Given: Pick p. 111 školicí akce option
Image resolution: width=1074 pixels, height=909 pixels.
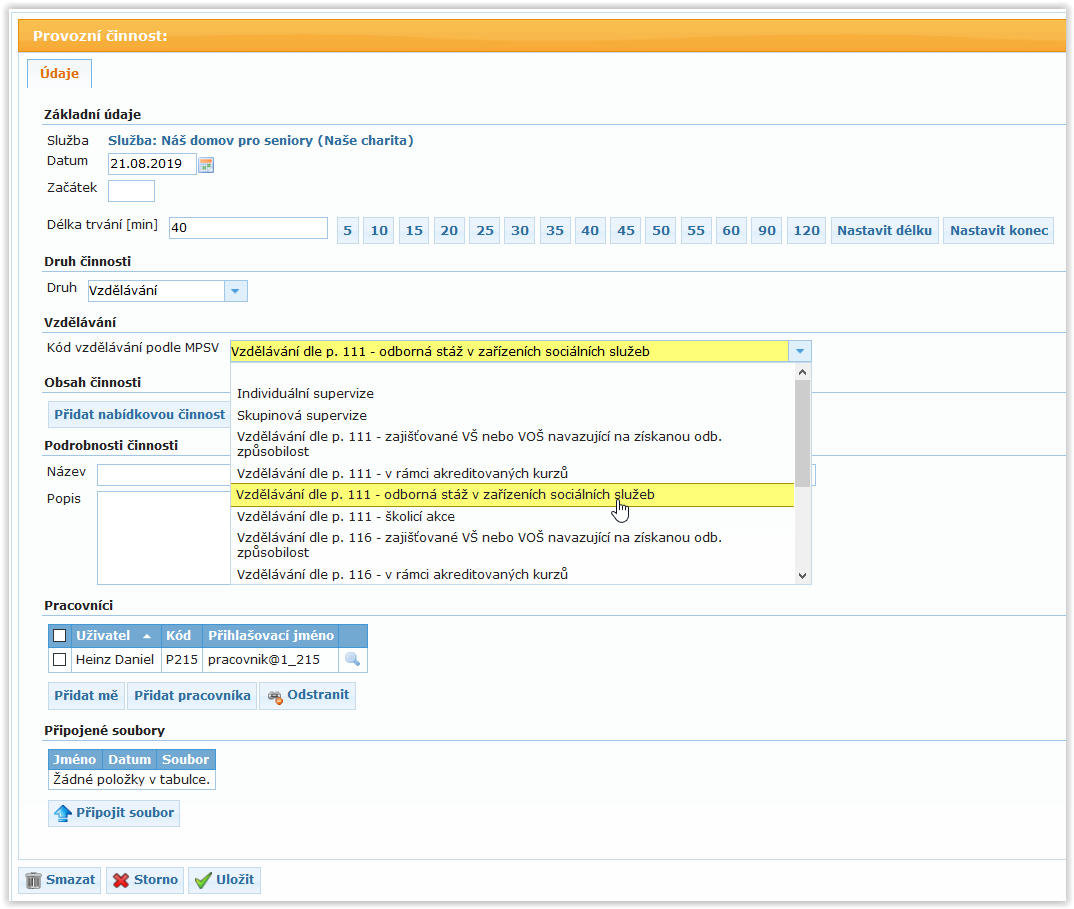Looking at the screenshot, I should point(512,516).
